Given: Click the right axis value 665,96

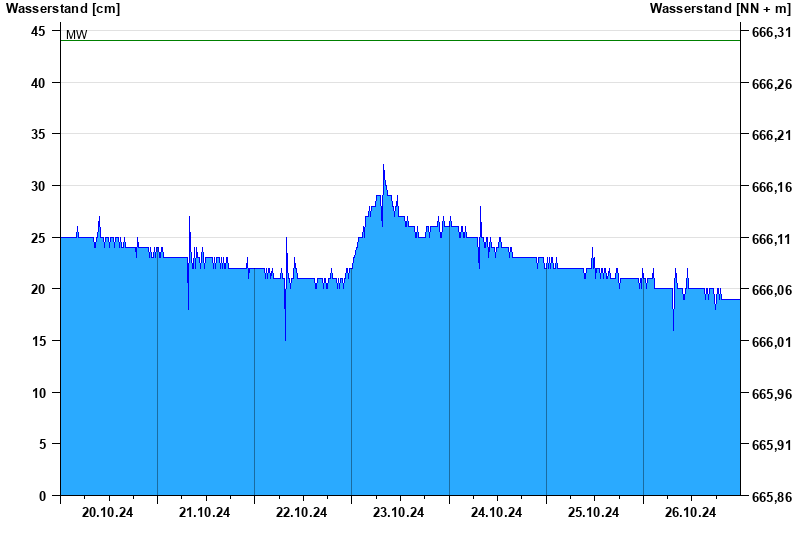Looking at the screenshot, I should (x=772, y=394).
